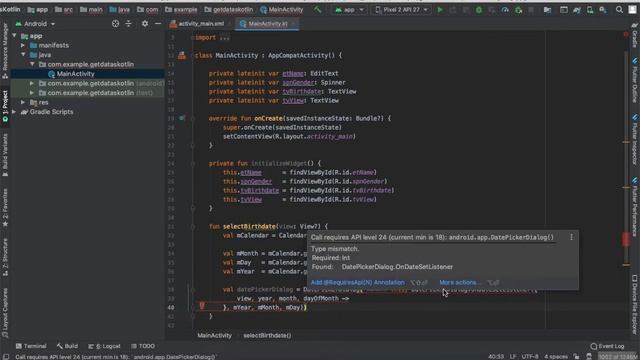The height and width of the screenshot is (360, 640).
Task: Toggle the 2: Favorites tool window
Action: pyautogui.click(x=5, y=207)
